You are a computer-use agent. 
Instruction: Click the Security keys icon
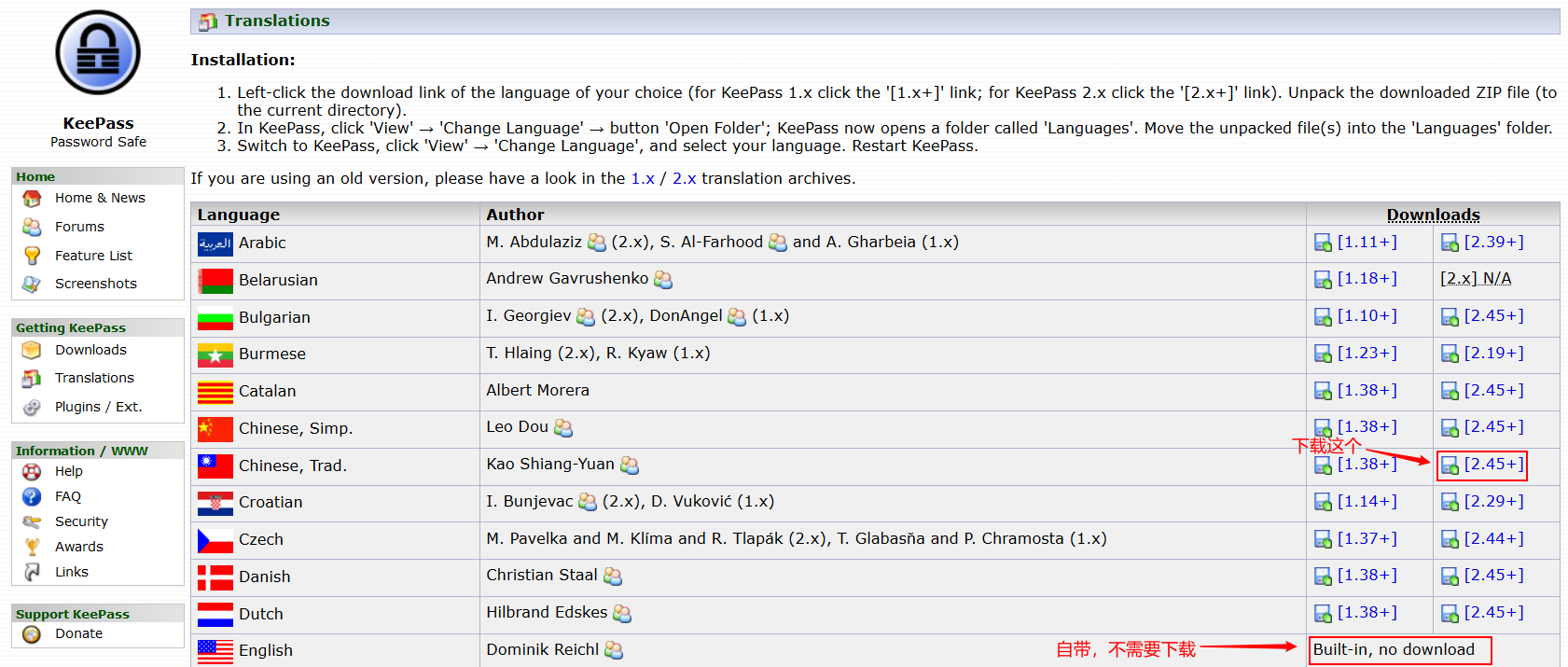pyautogui.click(x=32, y=521)
